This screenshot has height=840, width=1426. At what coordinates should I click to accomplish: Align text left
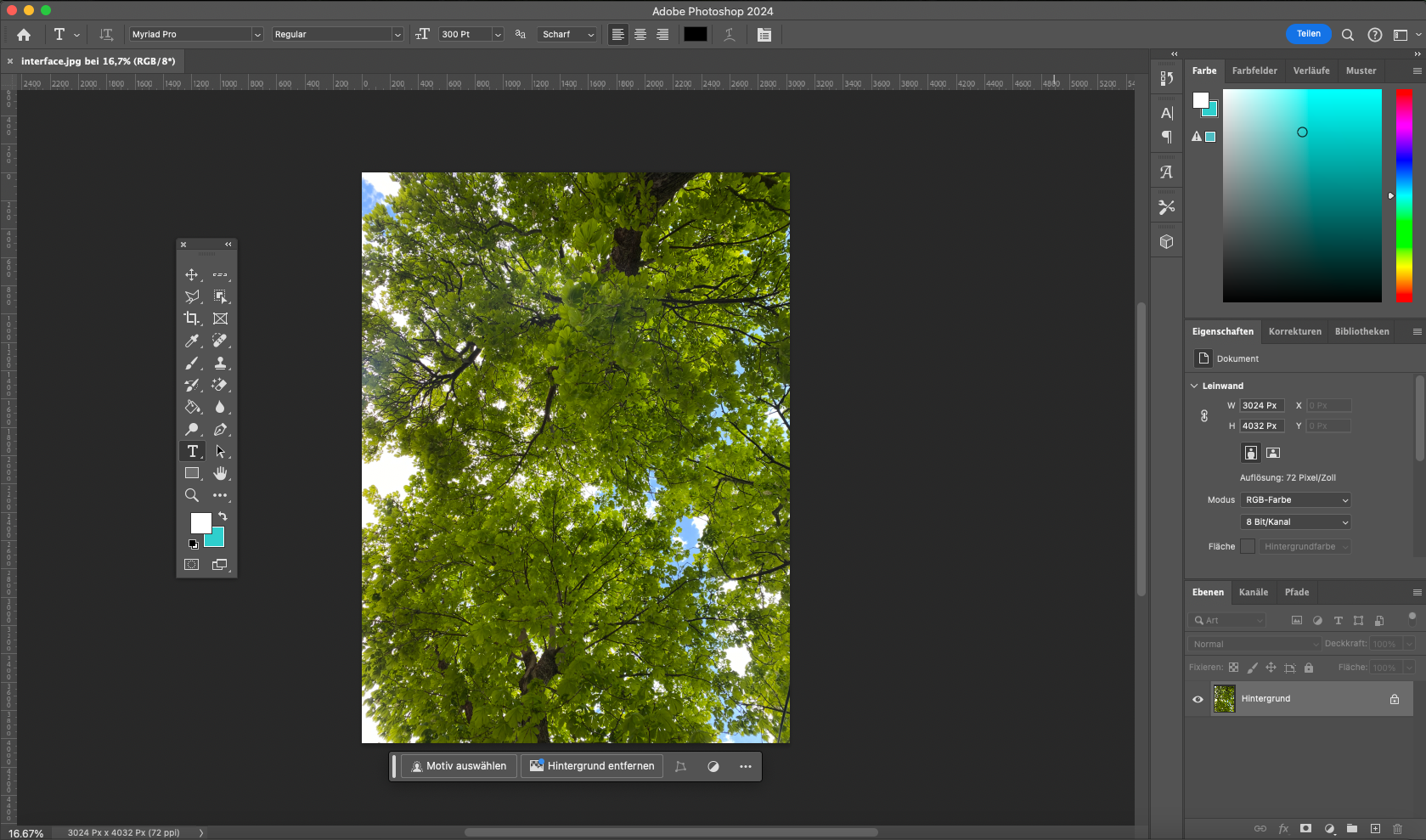tap(618, 35)
